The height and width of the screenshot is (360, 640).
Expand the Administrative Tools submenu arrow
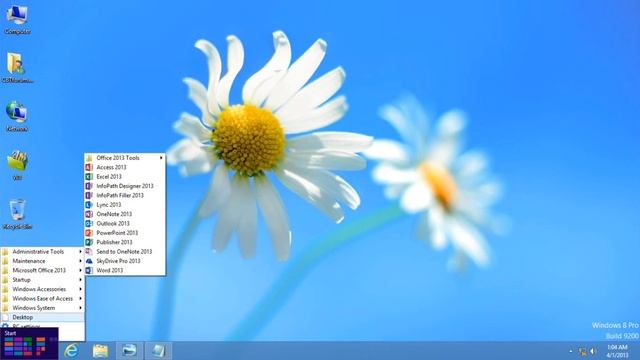pos(80,251)
